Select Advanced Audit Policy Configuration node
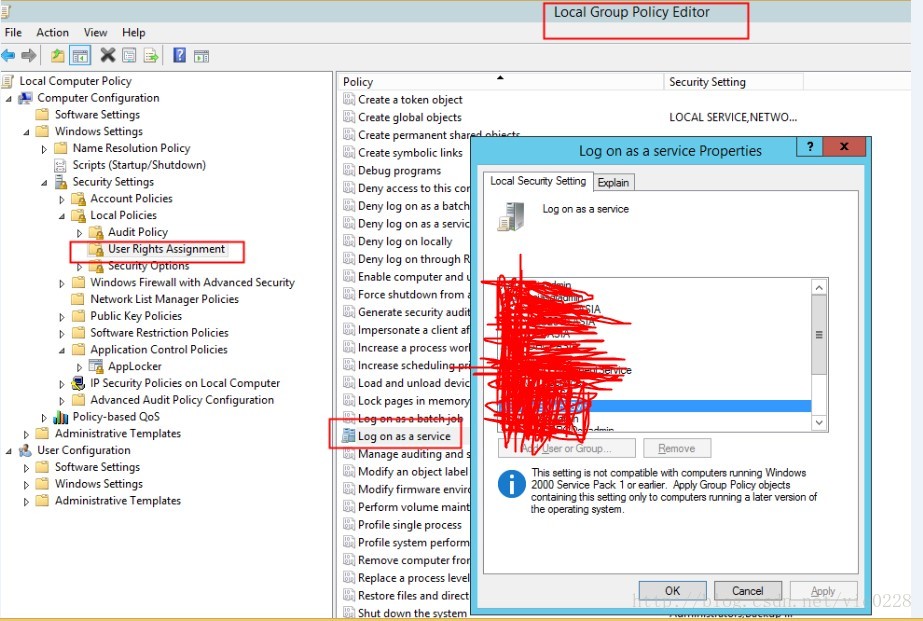 coord(182,400)
